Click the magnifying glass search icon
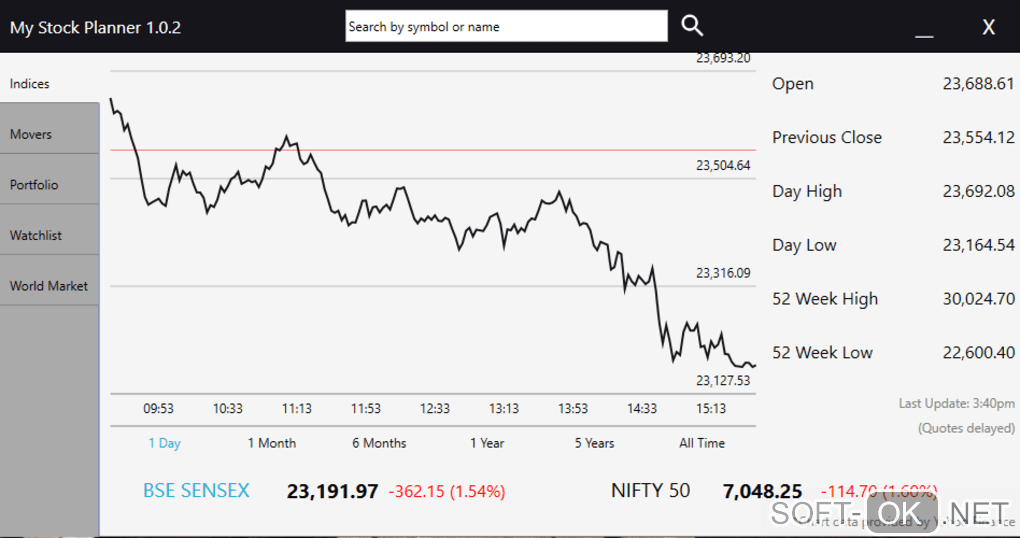Image resolution: width=1020 pixels, height=538 pixels. [x=692, y=26]
